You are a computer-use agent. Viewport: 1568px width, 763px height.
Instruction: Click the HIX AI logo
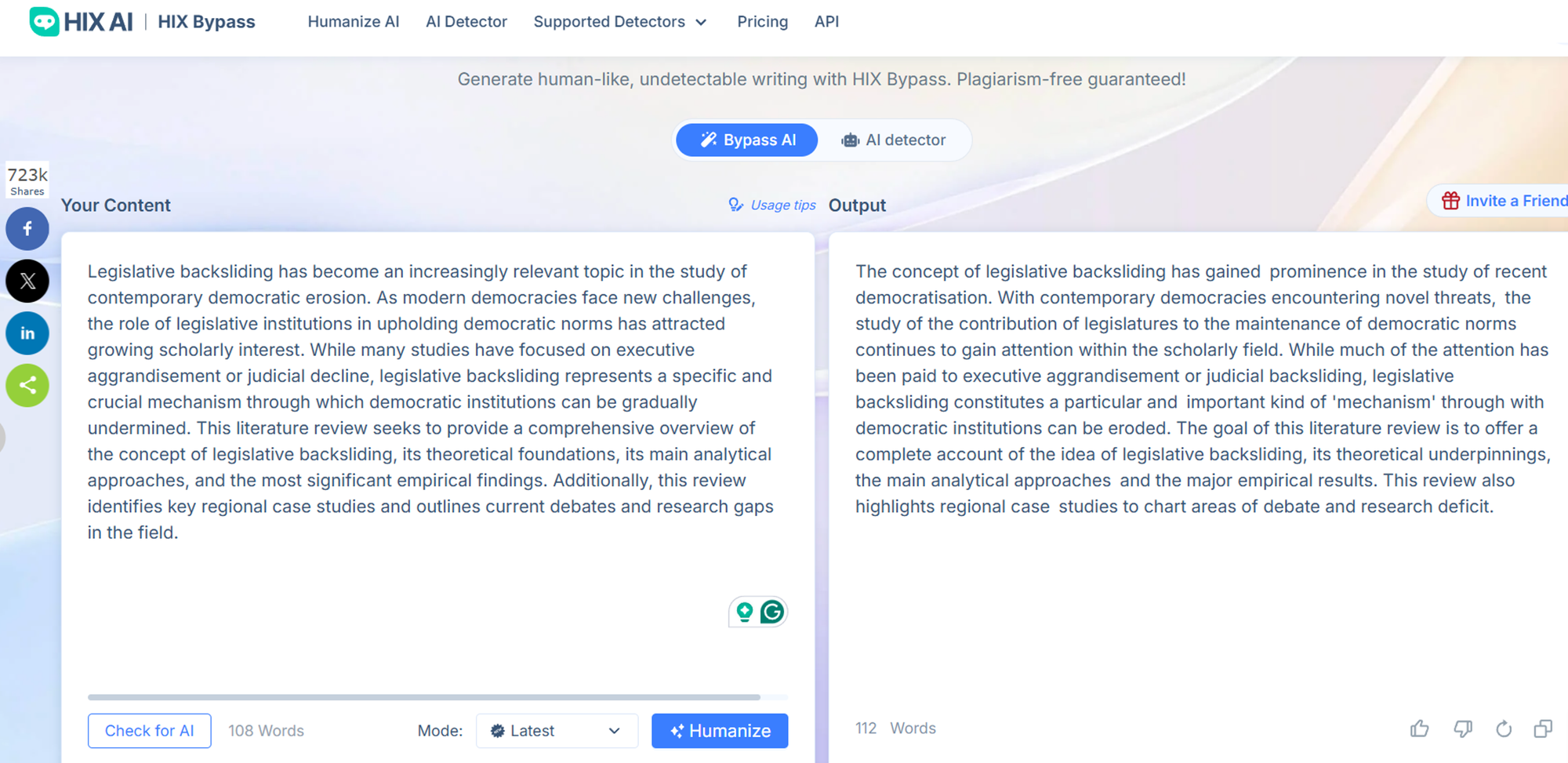coord(81,21)
